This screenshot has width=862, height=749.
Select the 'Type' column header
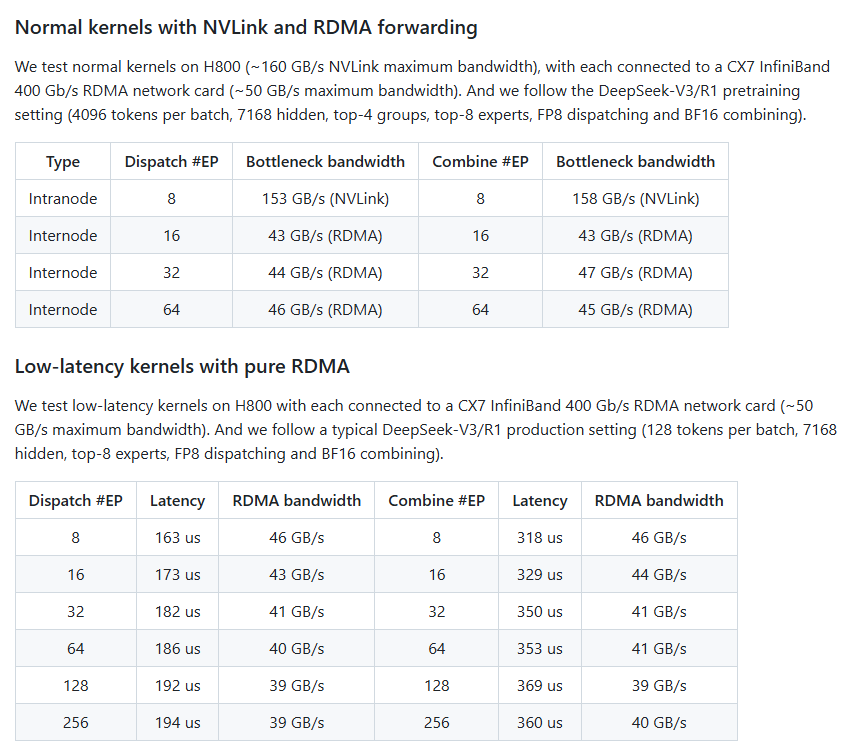coord(63,161)
